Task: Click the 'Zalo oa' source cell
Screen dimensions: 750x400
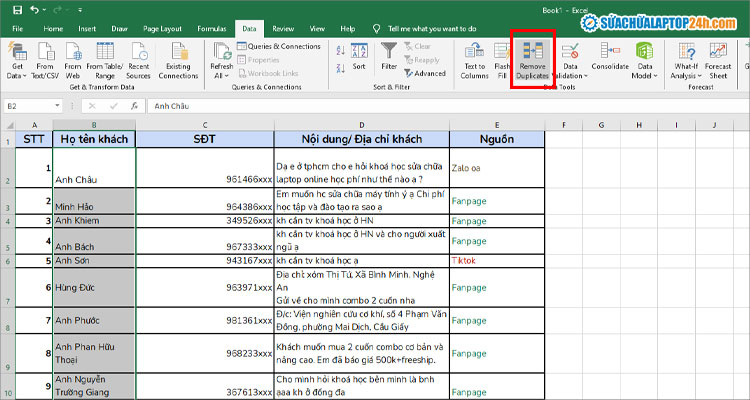Action: coord(497,167)
